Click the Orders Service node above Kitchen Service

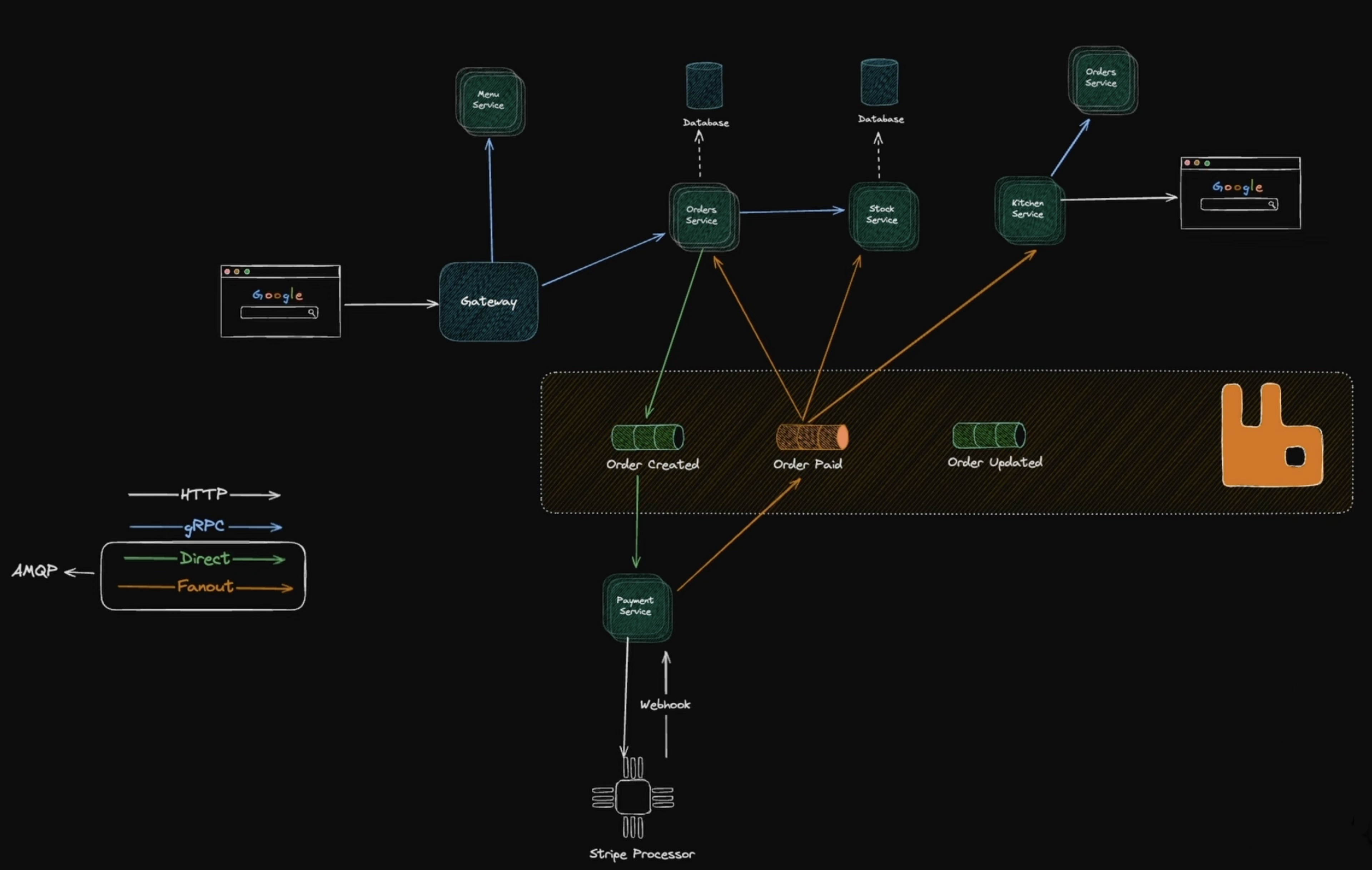[x=1103, y=80]
